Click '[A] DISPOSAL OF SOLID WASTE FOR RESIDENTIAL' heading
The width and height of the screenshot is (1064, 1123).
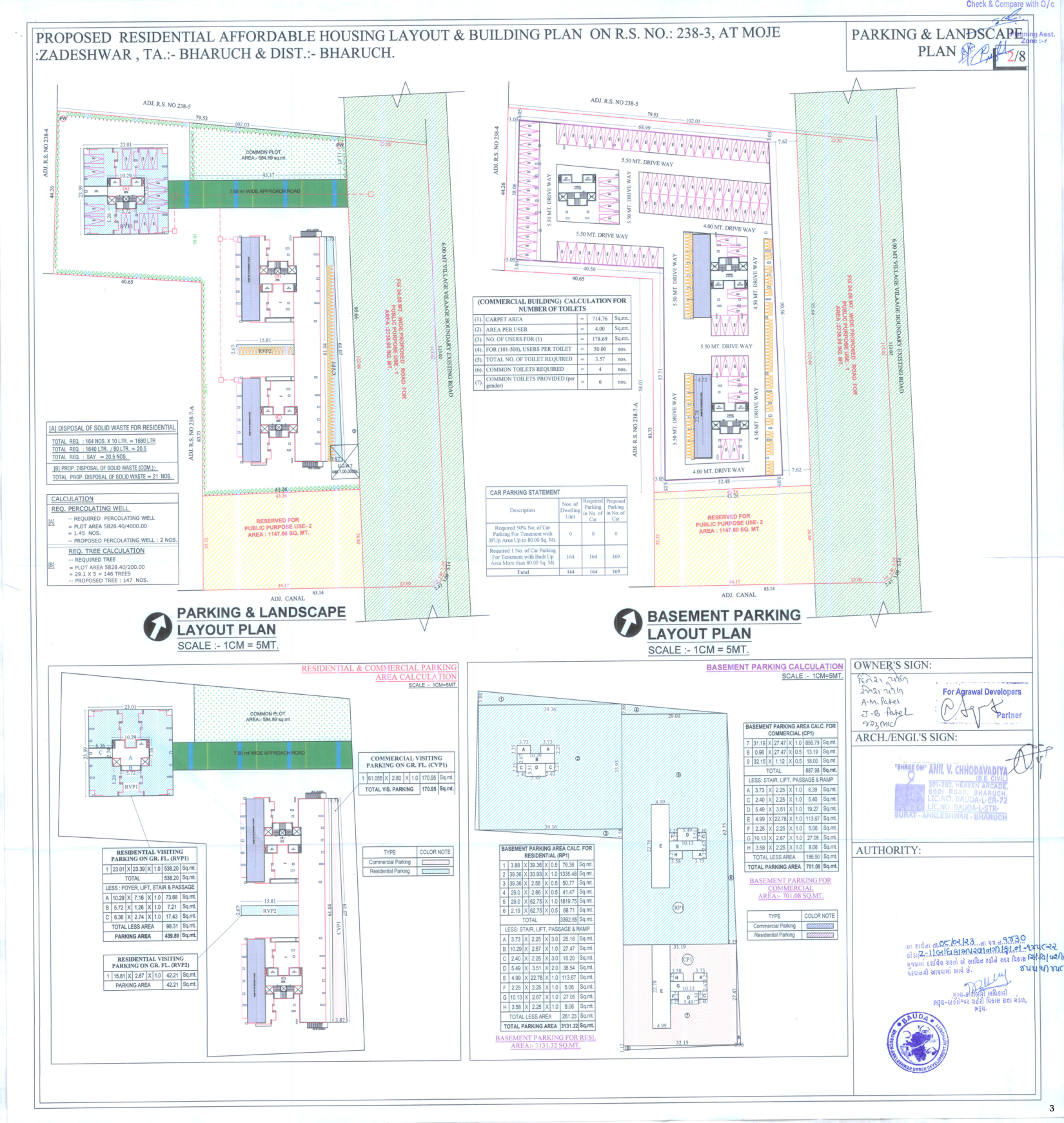(112, 428)
